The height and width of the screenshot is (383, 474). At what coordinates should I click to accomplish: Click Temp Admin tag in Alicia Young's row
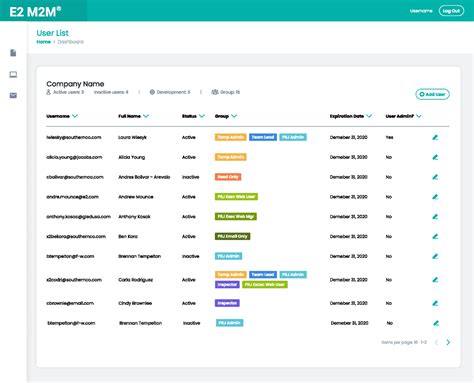231,157
